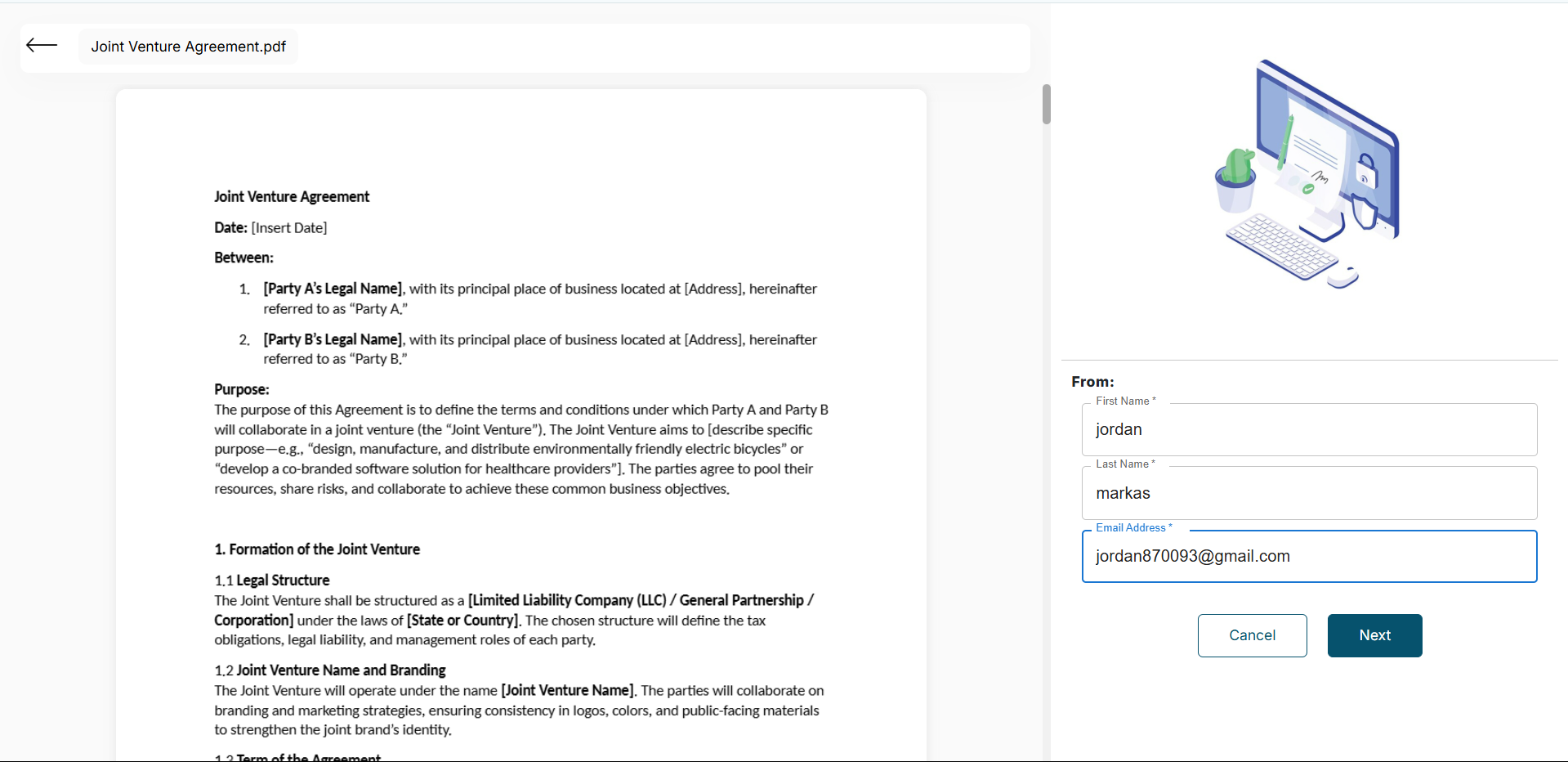Click the document viewer scrollbar thumb
The image size is (1568, 762).
click(1046, 104)
